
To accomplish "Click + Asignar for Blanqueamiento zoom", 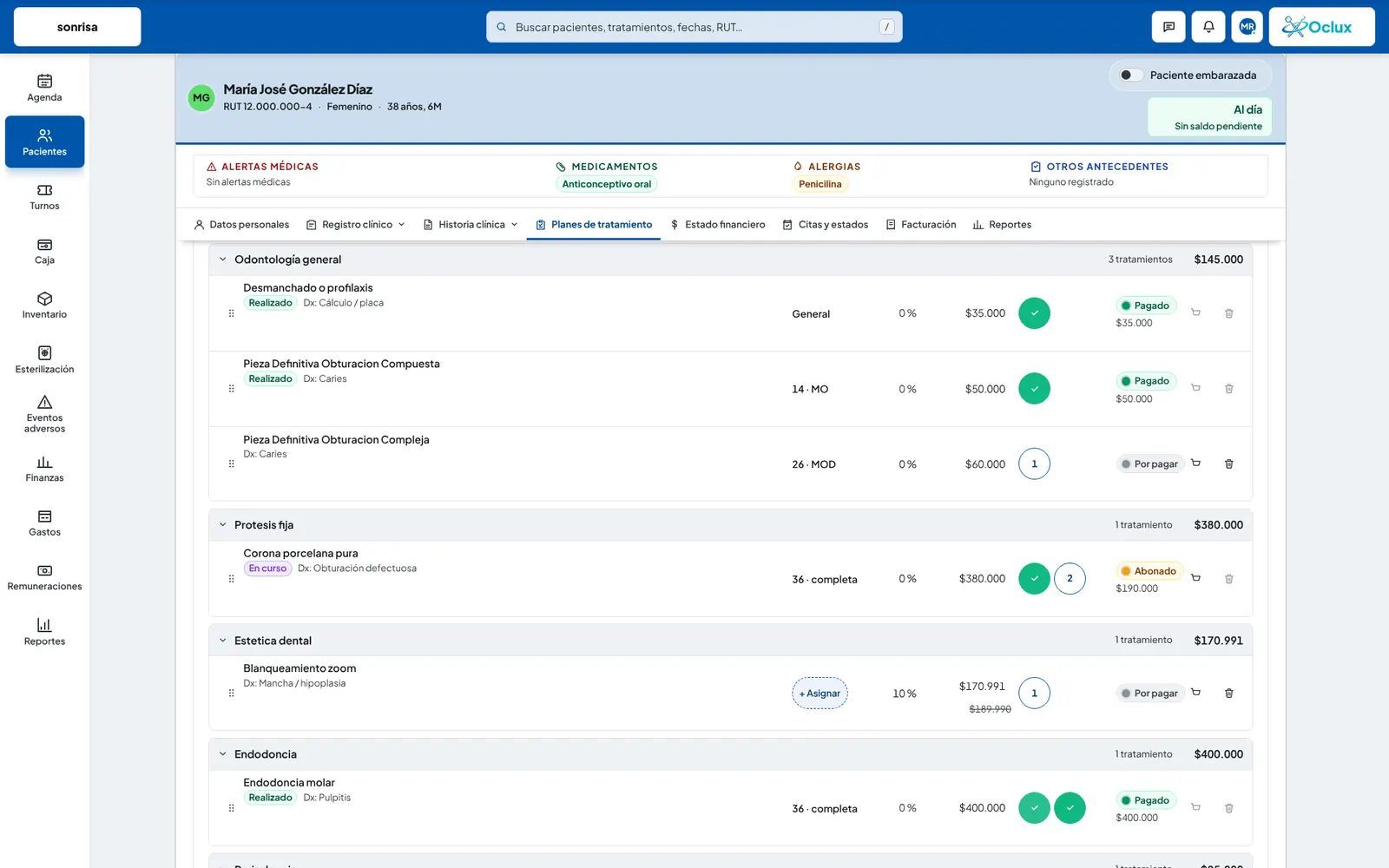I will click(820, 694).
